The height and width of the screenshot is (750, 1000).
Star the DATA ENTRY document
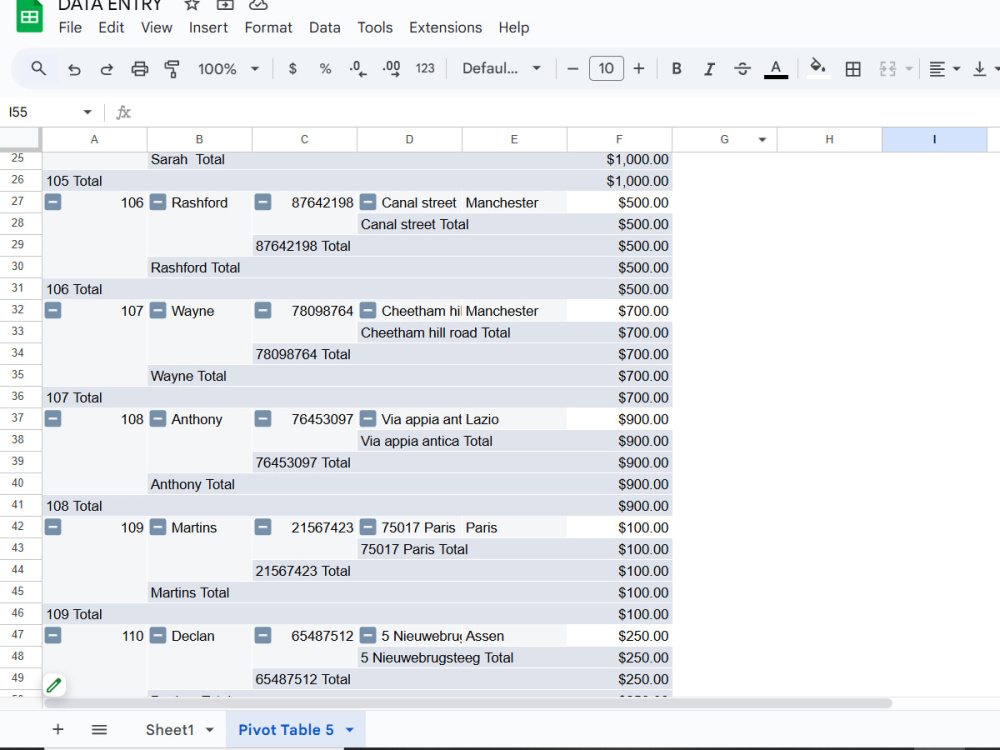(191, 5)
